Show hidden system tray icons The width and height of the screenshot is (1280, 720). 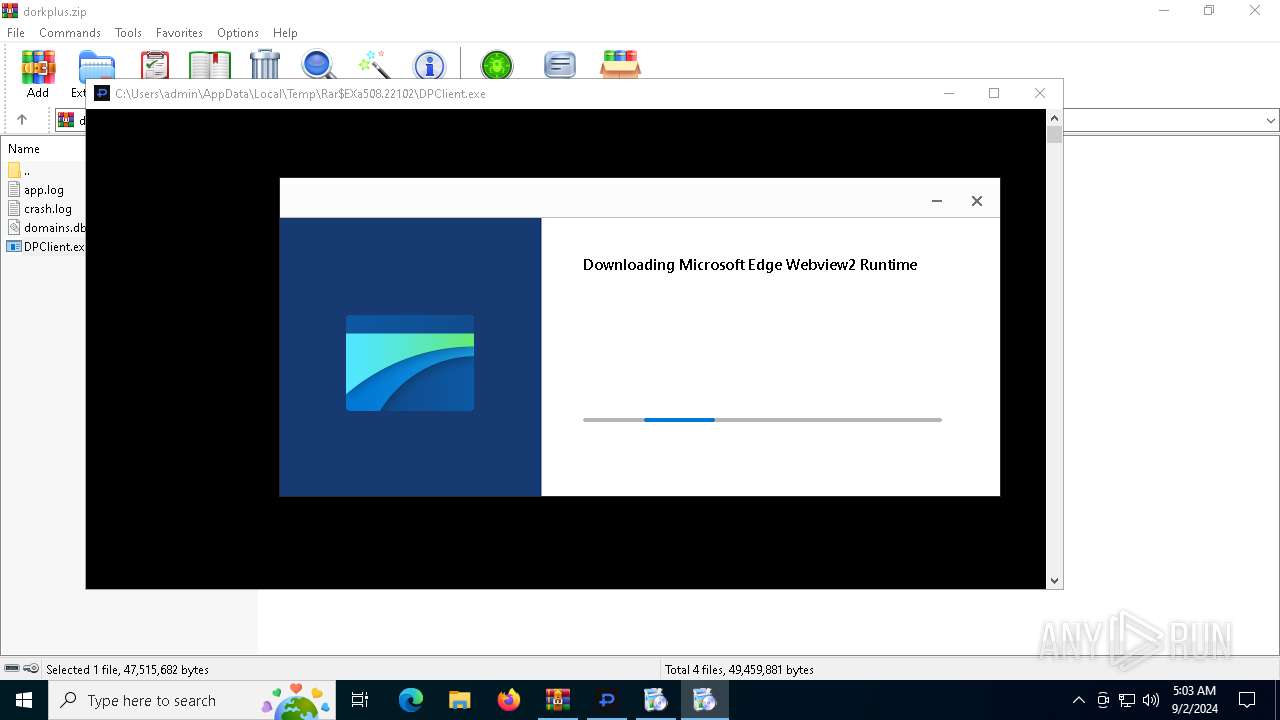1078,700
